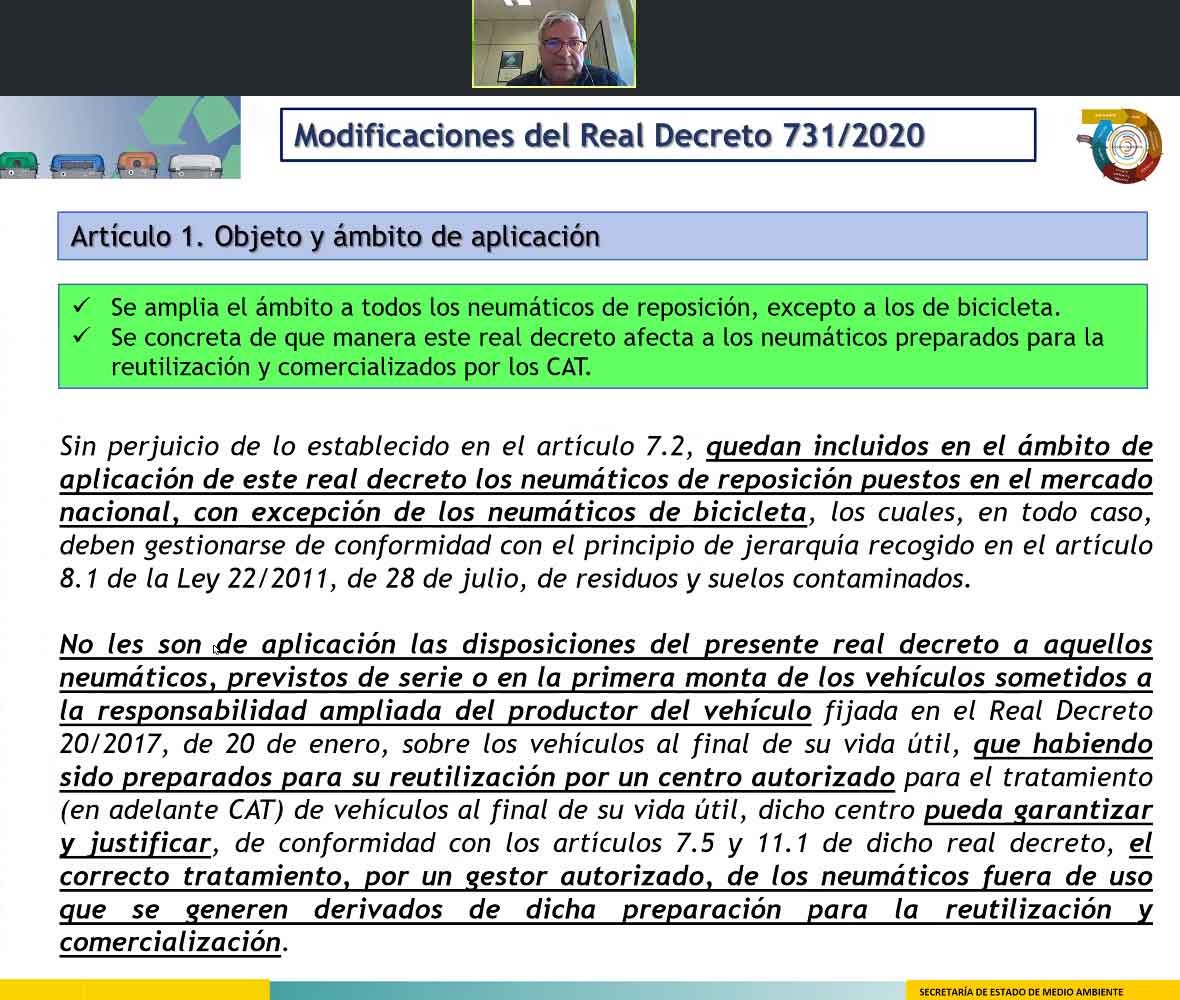Click the white recycling bin icon

pos(196,165)
